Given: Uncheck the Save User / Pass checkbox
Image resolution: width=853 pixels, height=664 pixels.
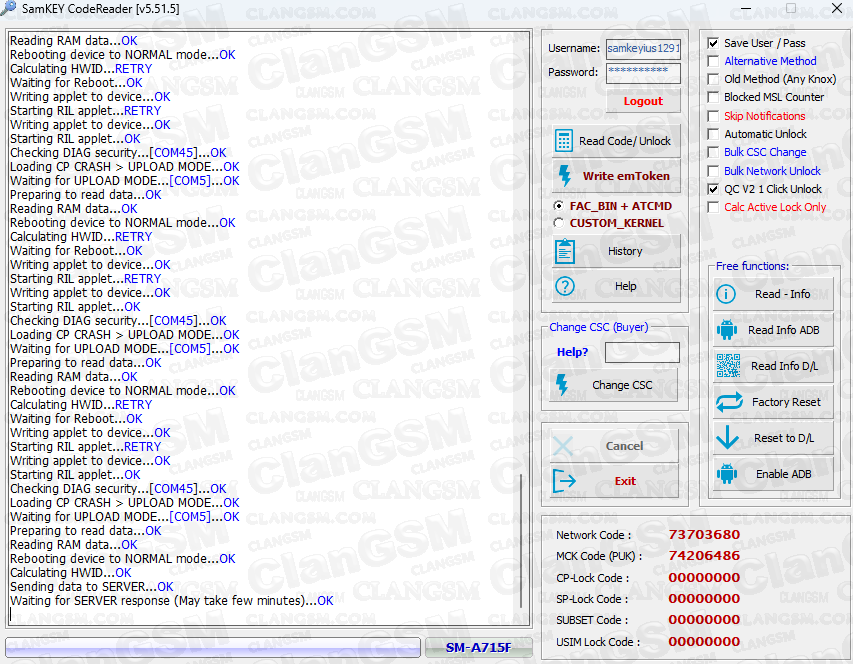Looking at the screenshot, I should coord(712,42).
